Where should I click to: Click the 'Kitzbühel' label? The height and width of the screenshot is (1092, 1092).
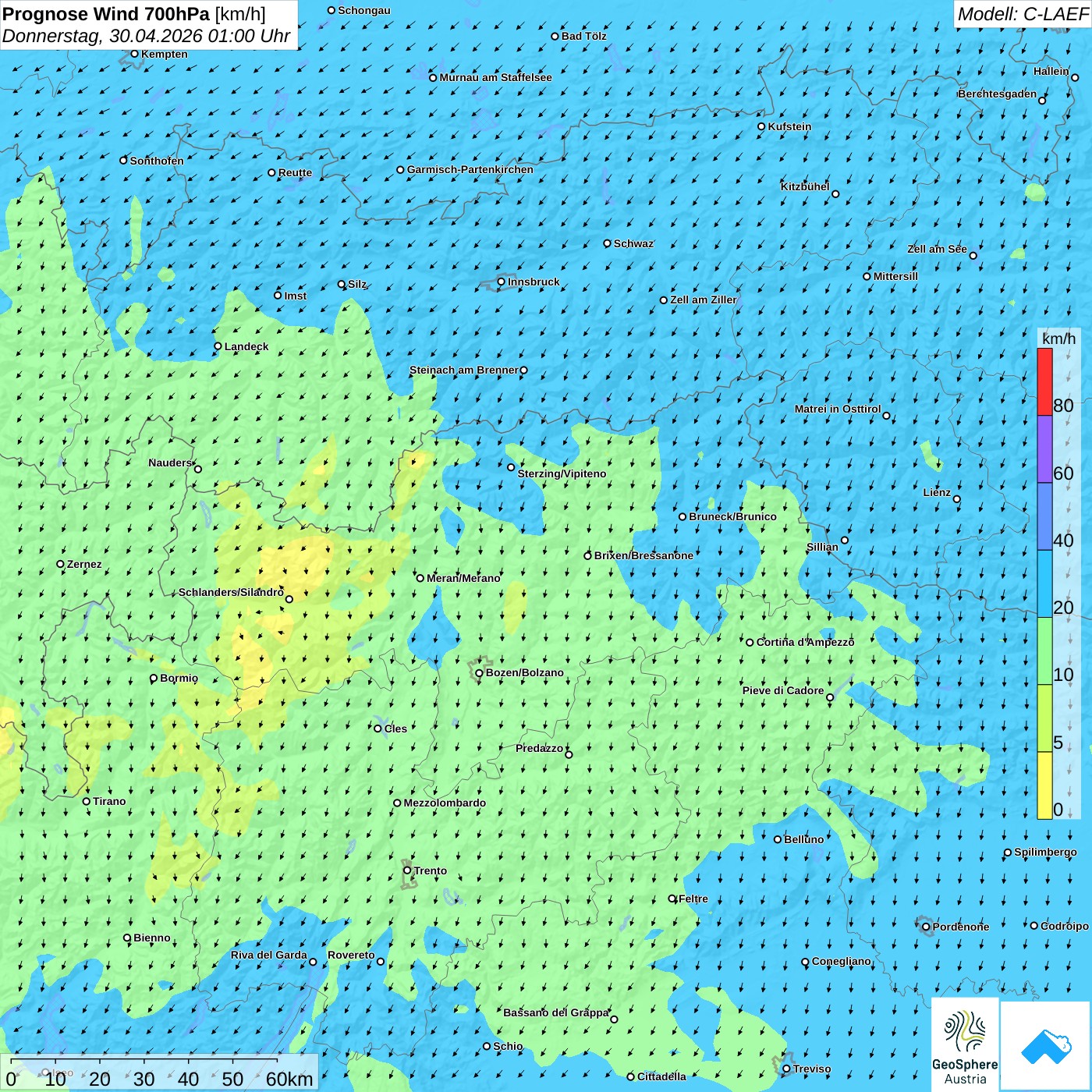pos(805,186)
